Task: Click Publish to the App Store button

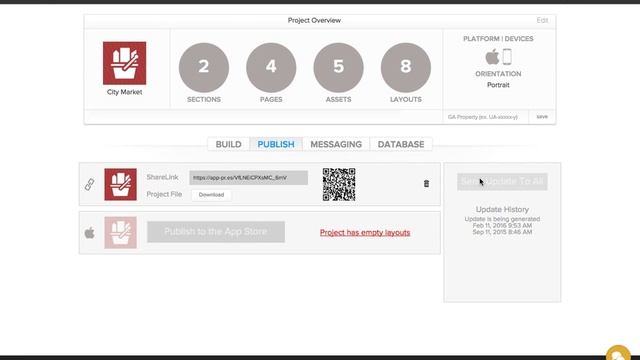Action: click(216, 232)
